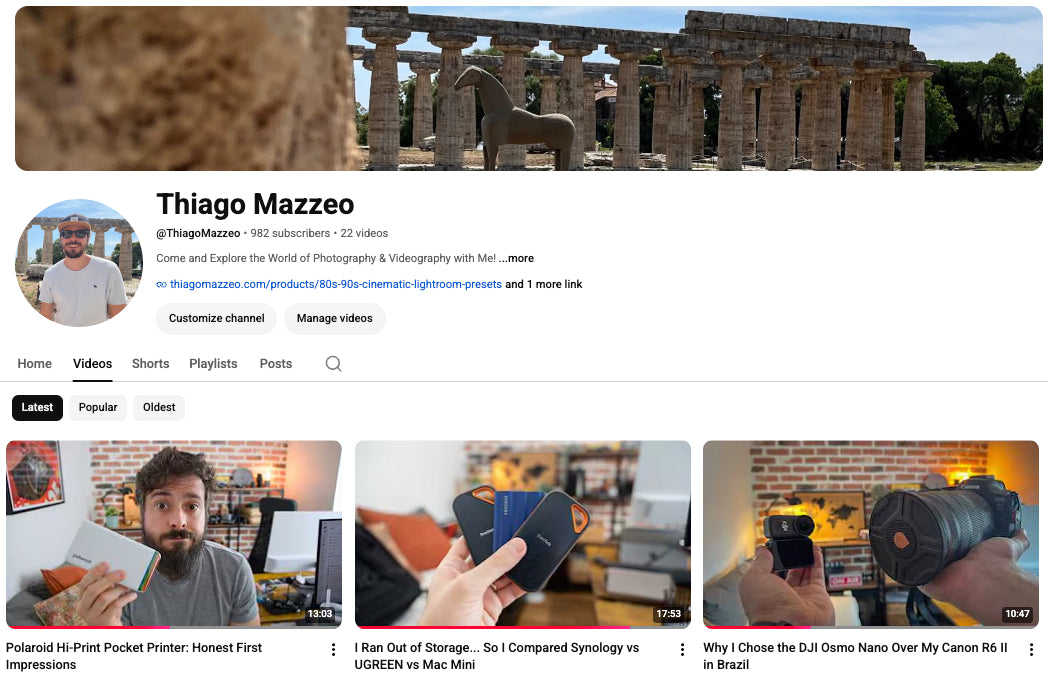Sort videos by Oldest chip
The image size is (1048, 676).
(159, 407)
